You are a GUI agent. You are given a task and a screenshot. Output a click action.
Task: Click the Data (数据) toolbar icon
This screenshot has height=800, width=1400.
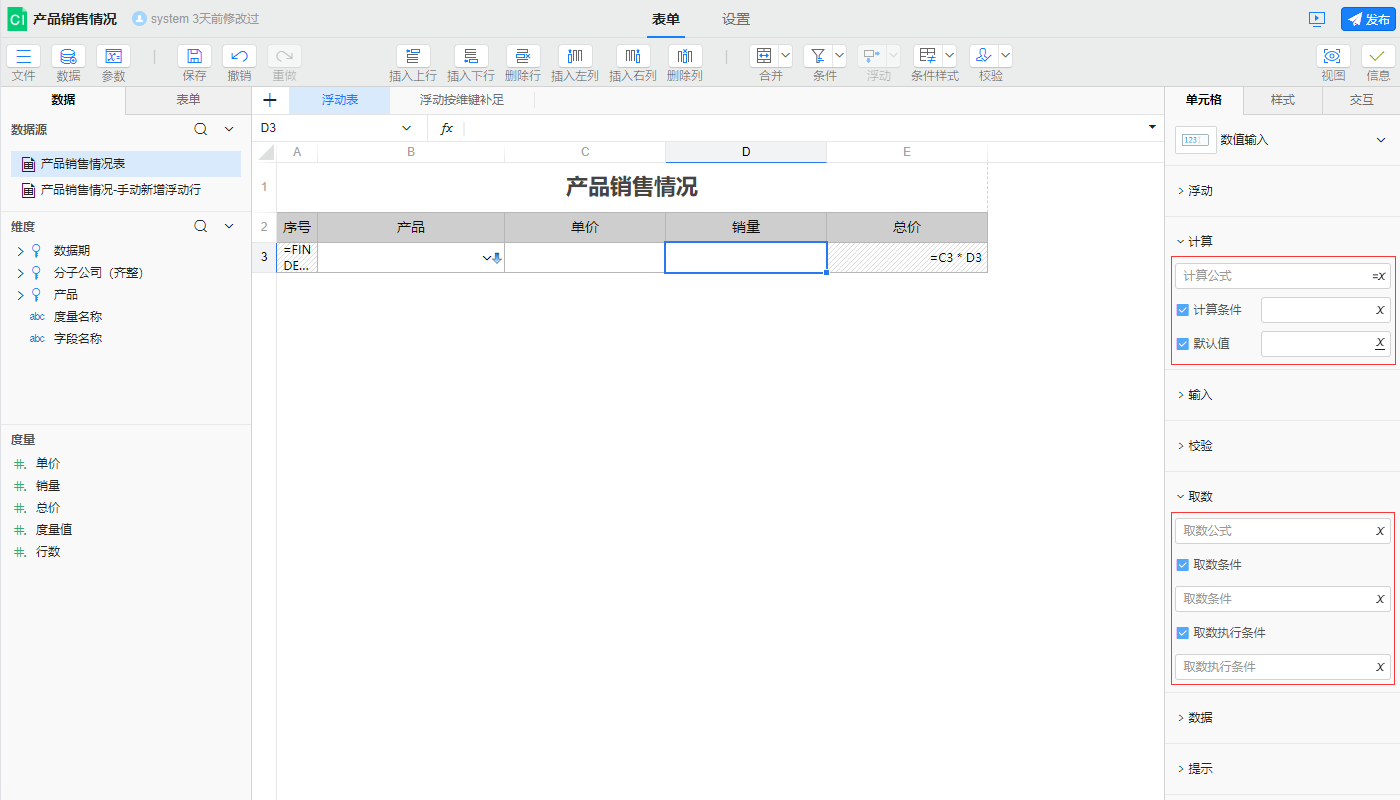(x=68, y=57)
